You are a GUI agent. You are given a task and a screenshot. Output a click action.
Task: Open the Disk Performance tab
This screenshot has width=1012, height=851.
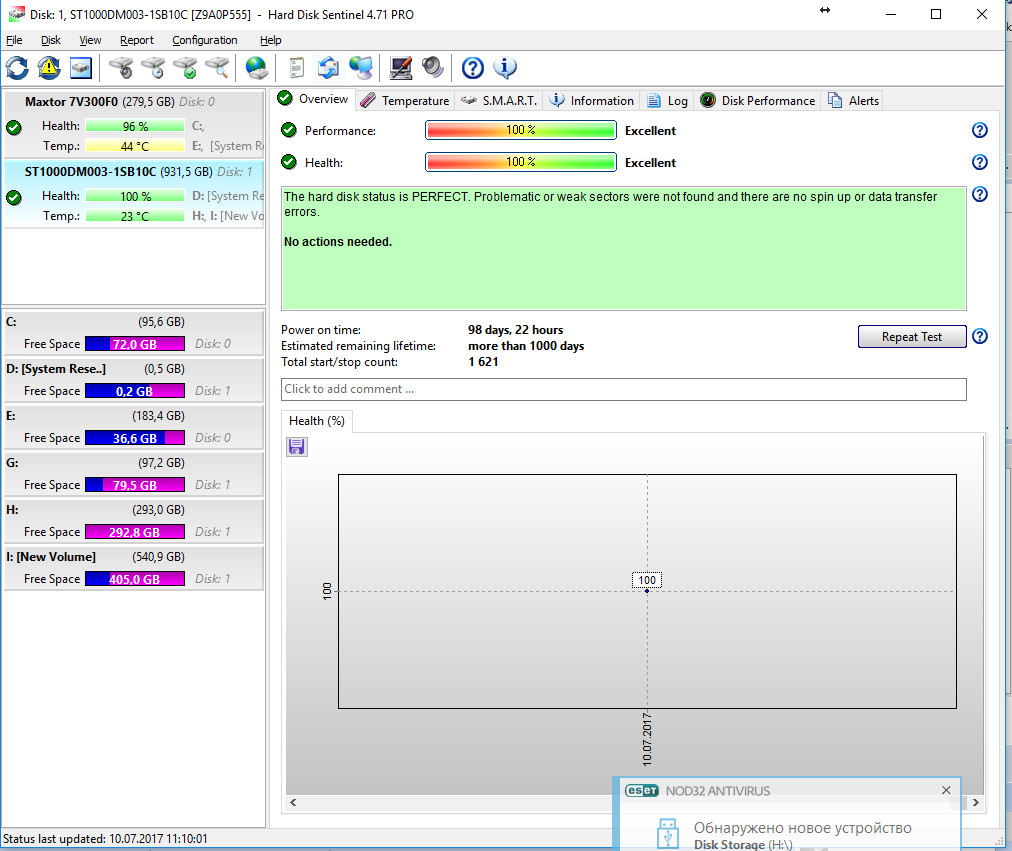(758, 100)
